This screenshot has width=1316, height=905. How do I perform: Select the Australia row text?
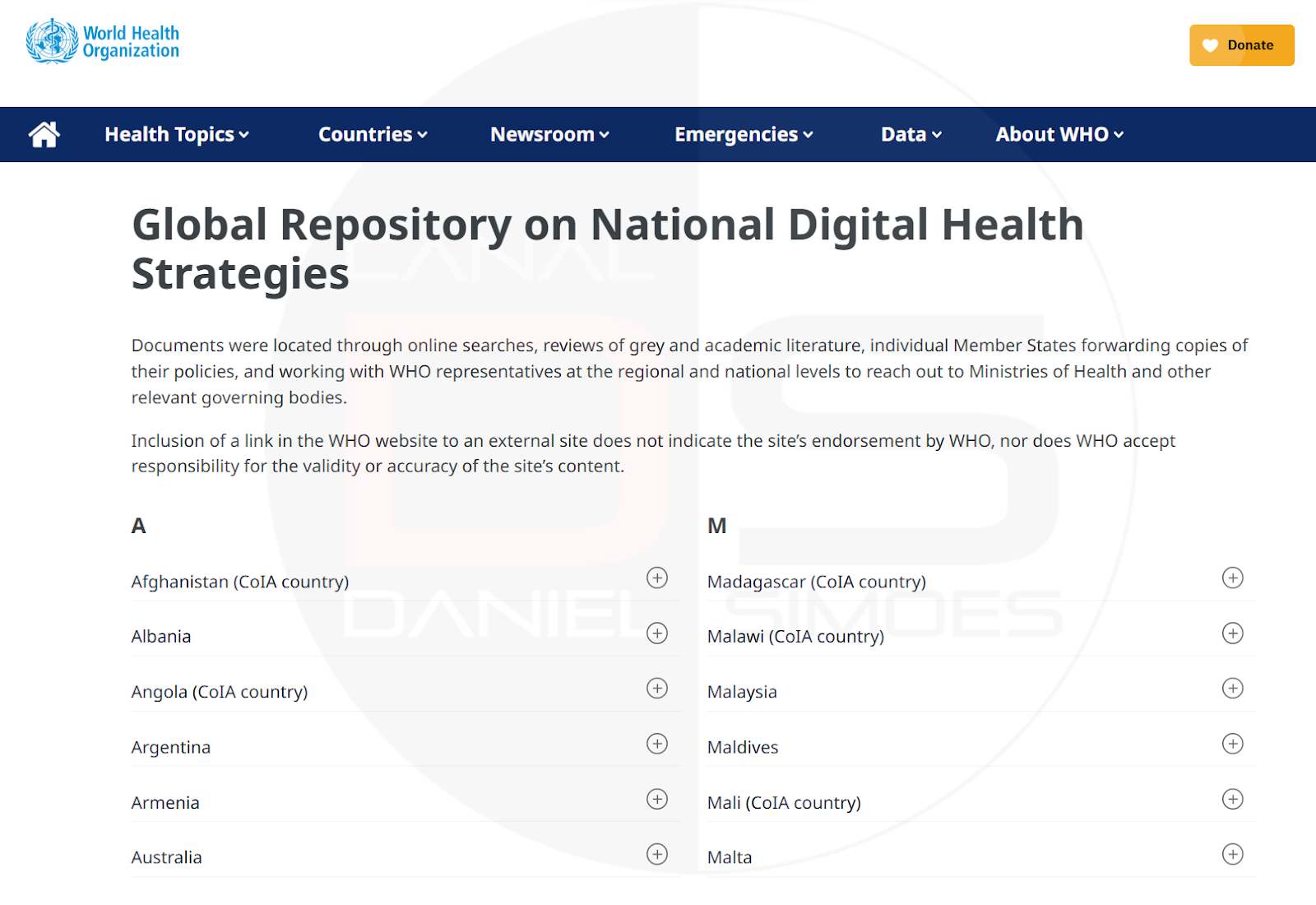pyautogui.click(x=167, y=857)
